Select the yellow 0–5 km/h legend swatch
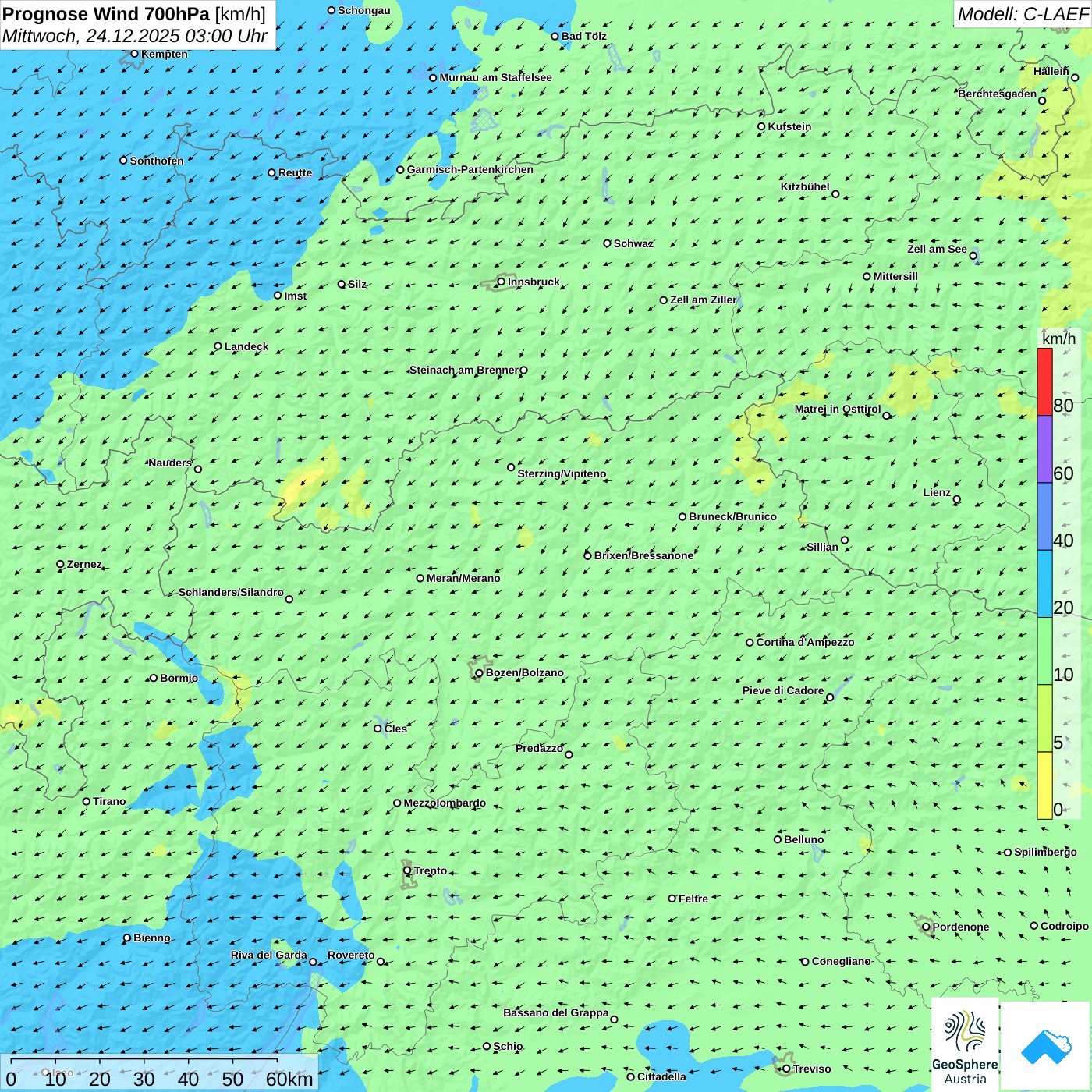Screen dimensions: 1092x1092 pos(1044,785)
